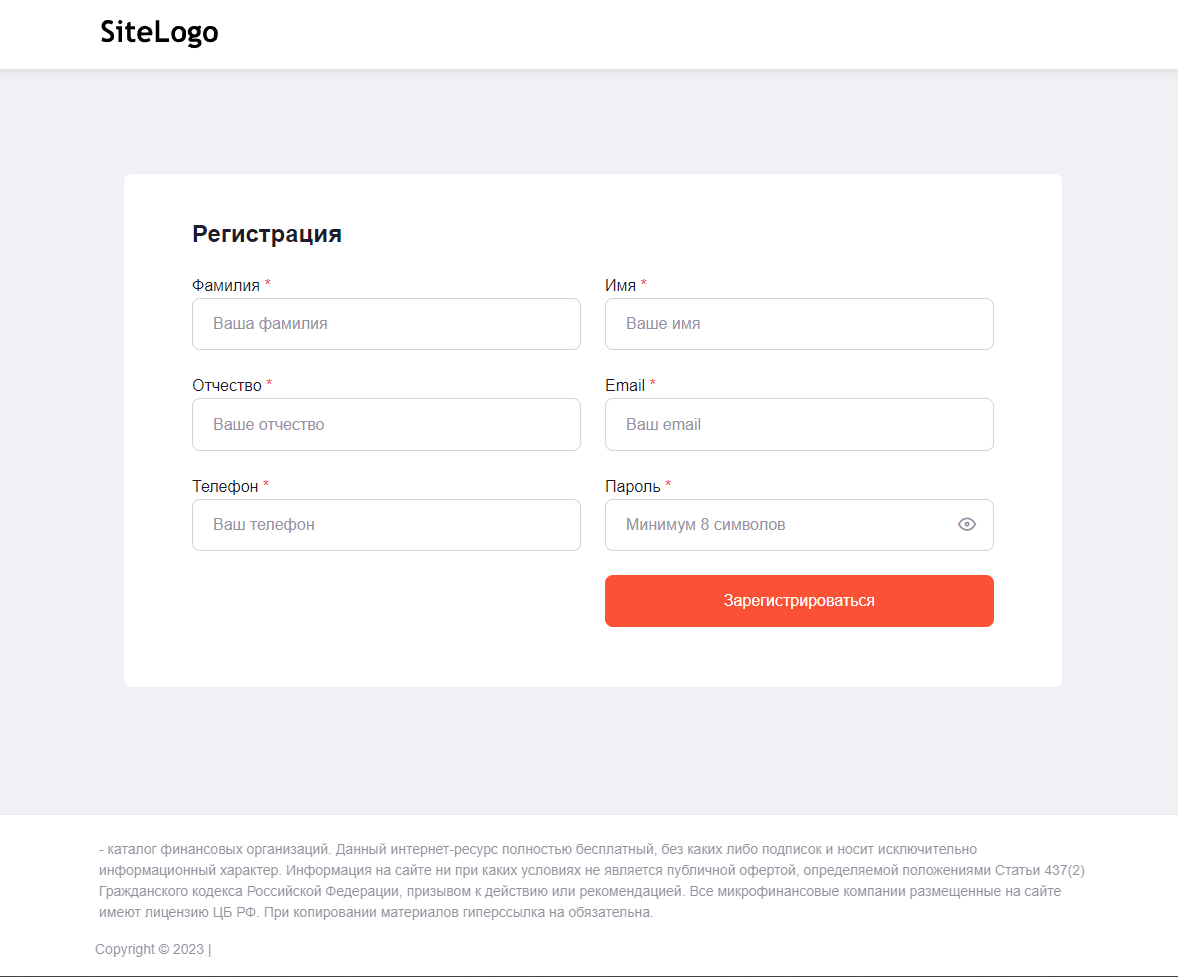
Task: Click the Email field label
Action: [625, 385]
